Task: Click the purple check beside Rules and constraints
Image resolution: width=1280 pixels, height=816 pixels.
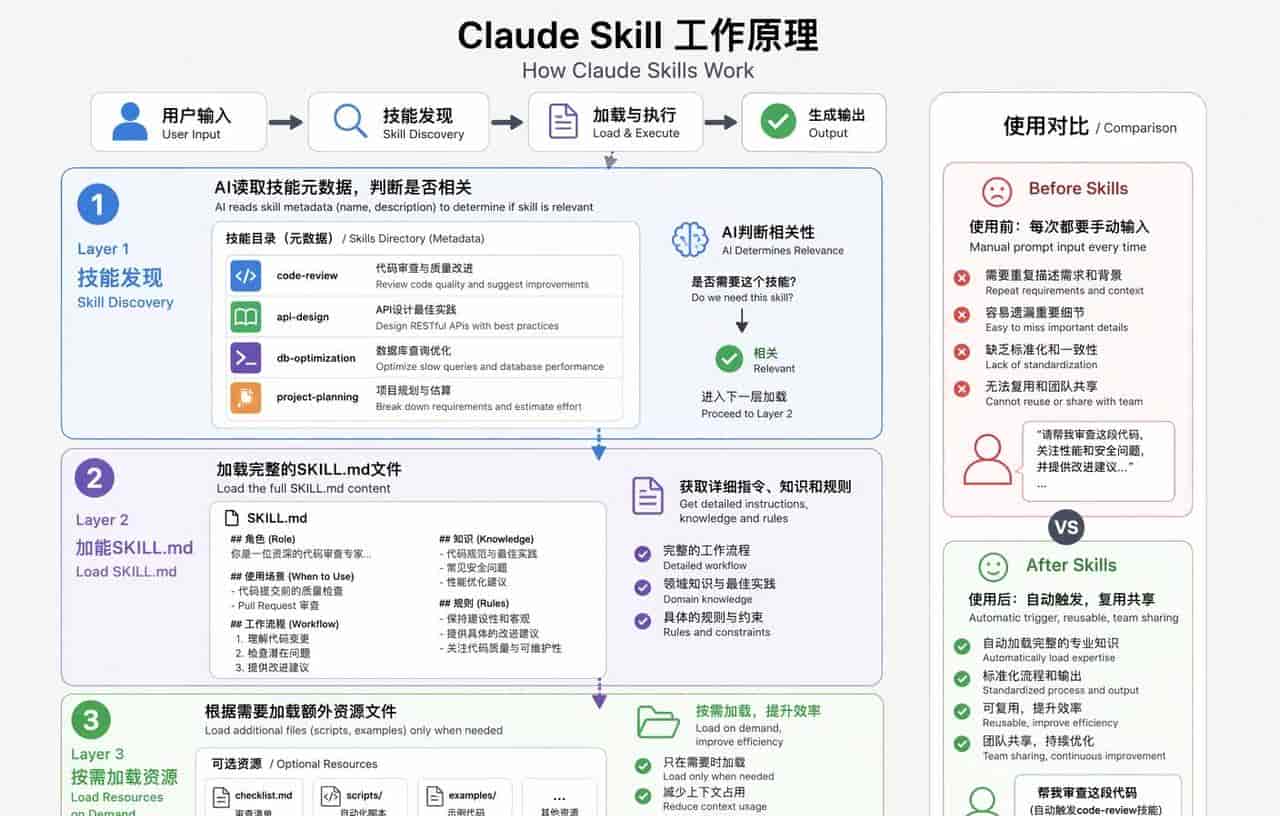Action: pyautogui.click(x=643, y=621)
